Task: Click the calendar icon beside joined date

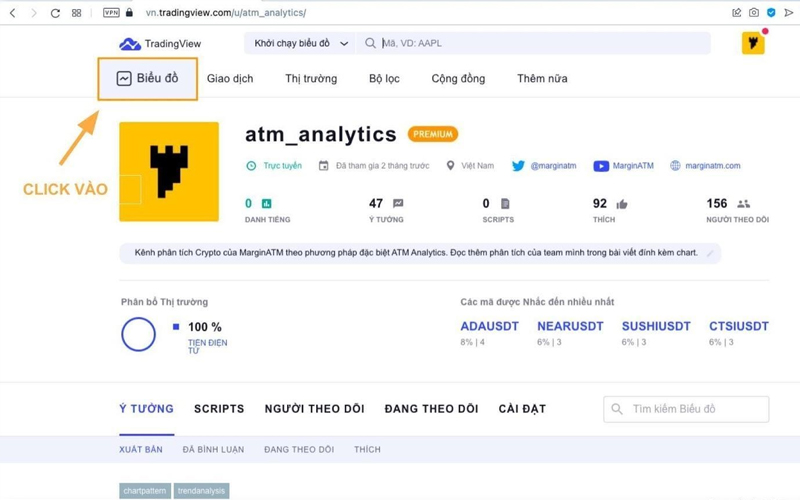Action: [323, 166]
